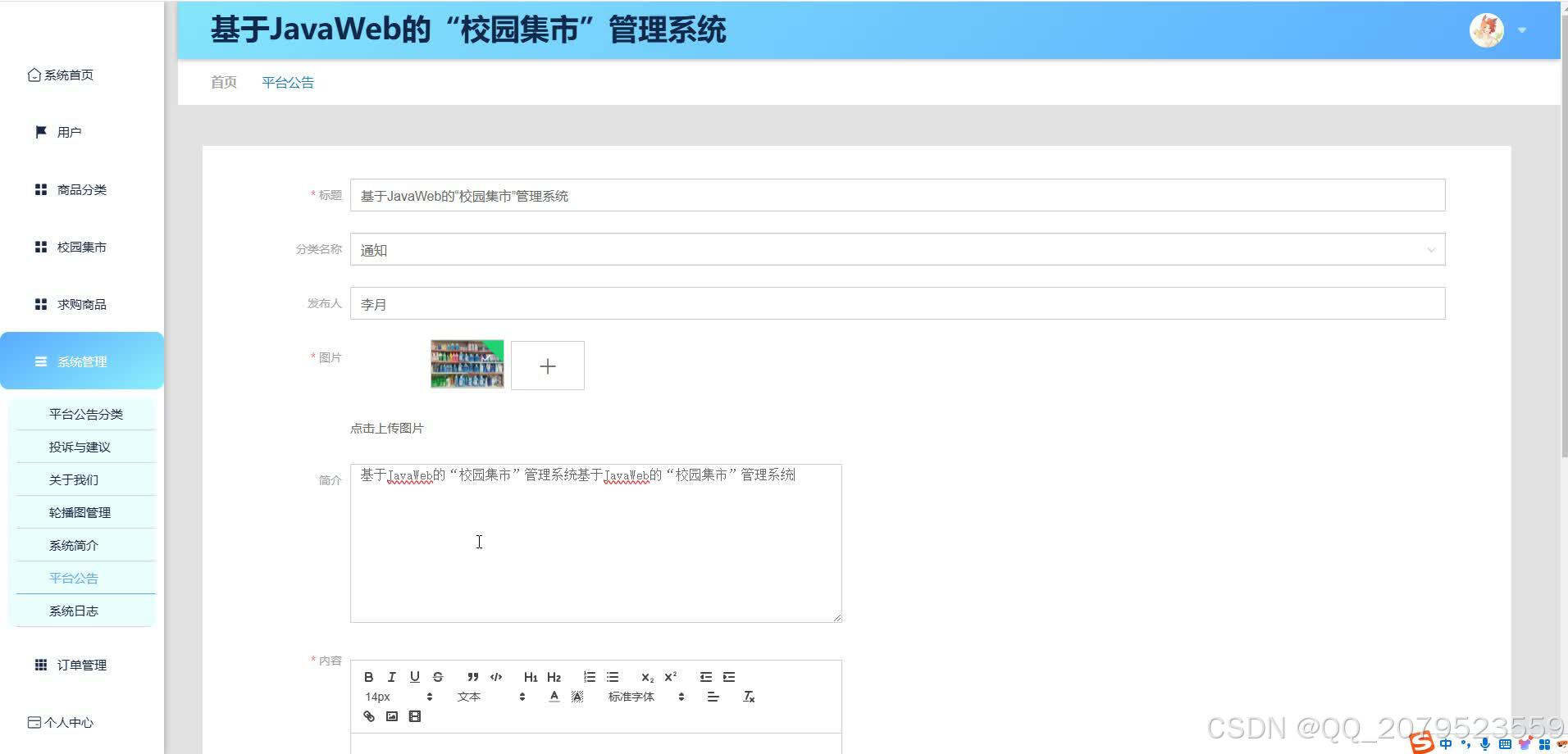Image resolution: width=1568 pixels, height=754 pixels.
Task: Apply italic formatting in content toolbar
Action: (391, 676)
